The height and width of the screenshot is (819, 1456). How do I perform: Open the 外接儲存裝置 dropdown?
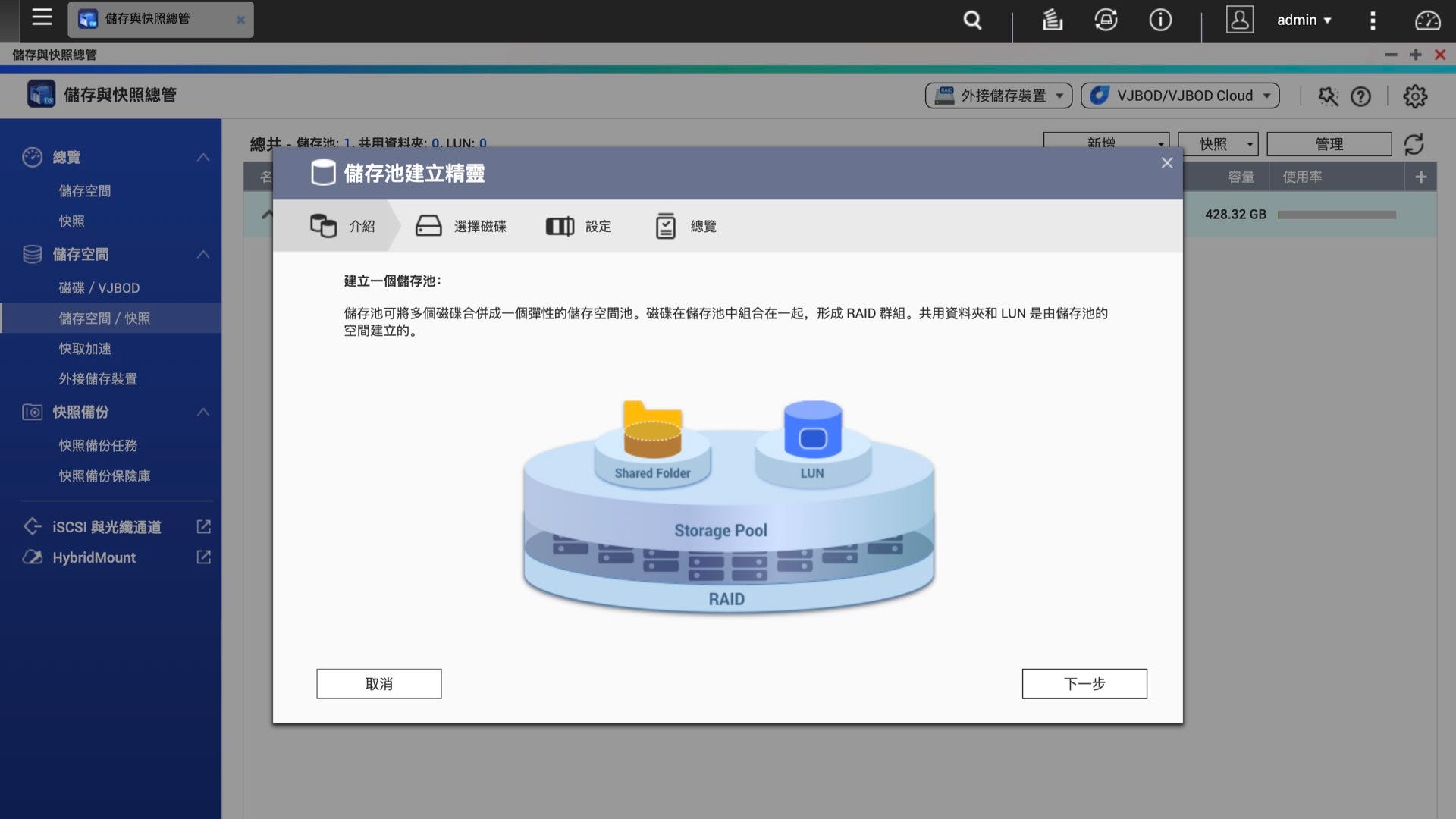(x=999, y=96)
